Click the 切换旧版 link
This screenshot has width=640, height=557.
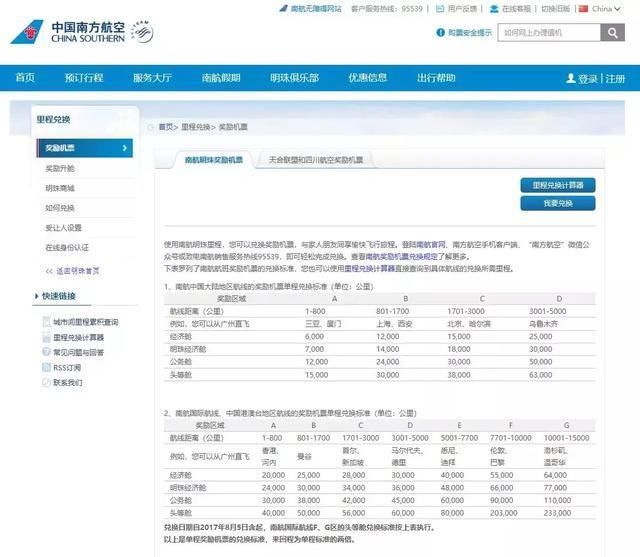555,9
